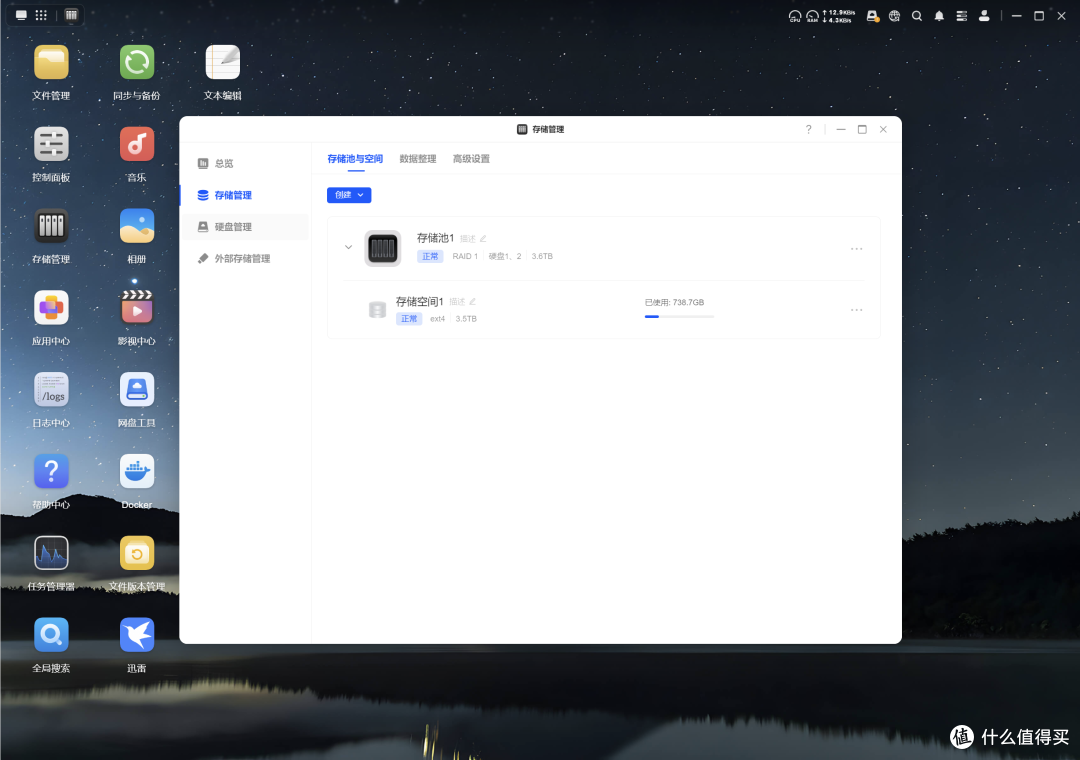Viewport: 1080px width, 760px height.
Task: Launch the Docker app
Action: coord(136,471)
